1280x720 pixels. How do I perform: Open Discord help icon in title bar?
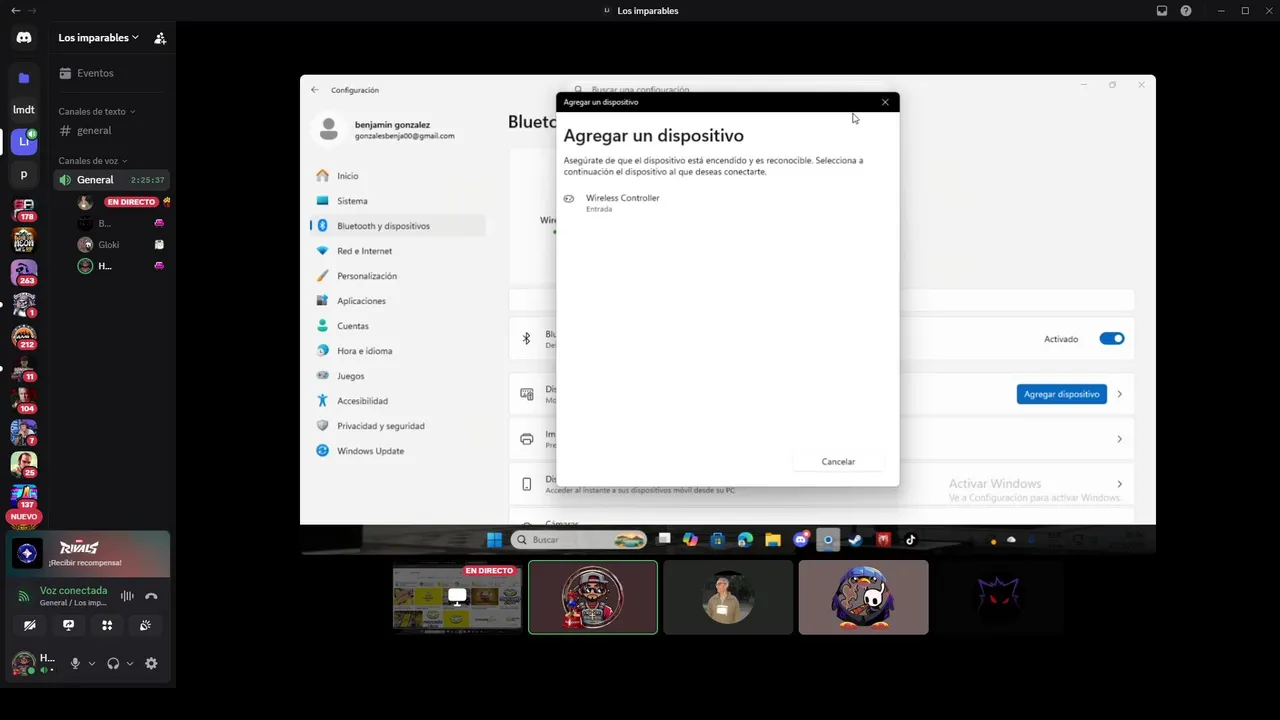click(1186, 11)
